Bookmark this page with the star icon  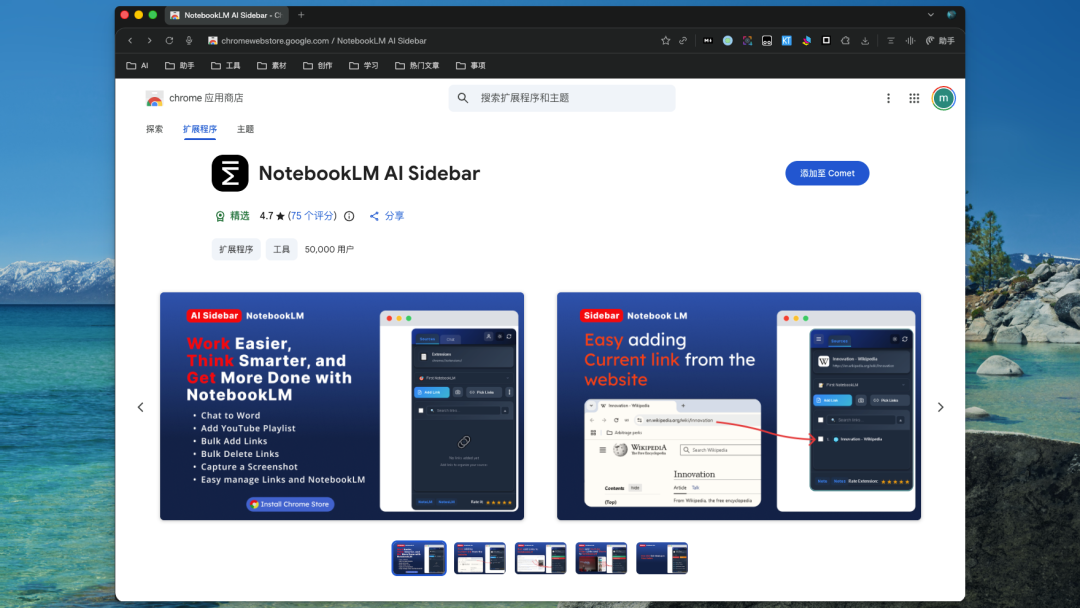point(665,41)
